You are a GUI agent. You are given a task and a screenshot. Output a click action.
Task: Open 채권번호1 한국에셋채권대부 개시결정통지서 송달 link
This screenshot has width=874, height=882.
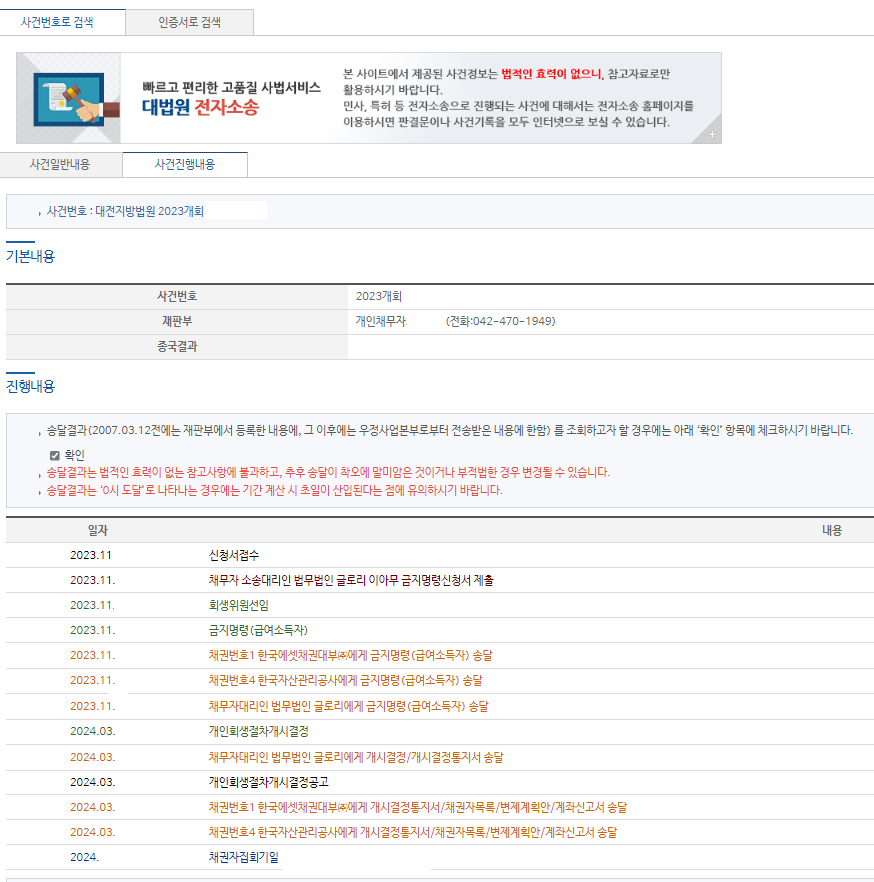pos(417,807)
